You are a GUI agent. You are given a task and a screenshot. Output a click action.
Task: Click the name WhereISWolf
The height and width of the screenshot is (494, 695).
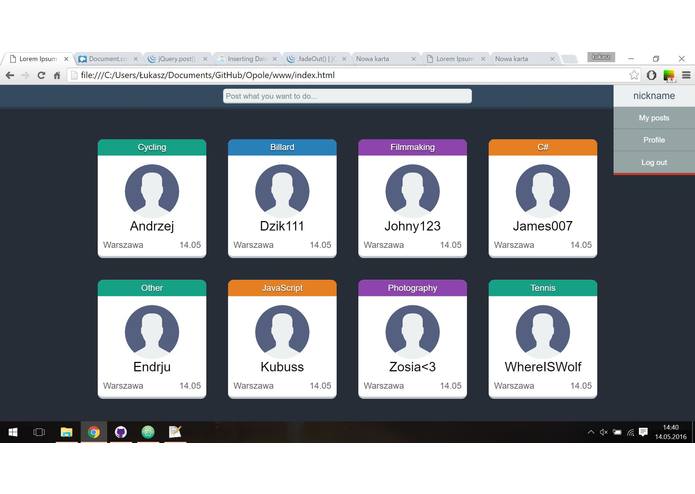click(543, 367)
